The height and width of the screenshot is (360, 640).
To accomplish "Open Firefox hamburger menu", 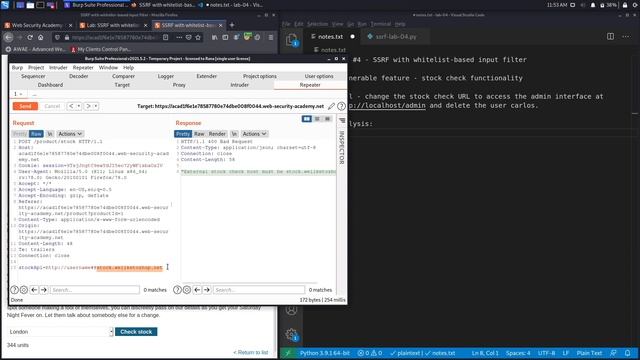I will tap(271, 37).
